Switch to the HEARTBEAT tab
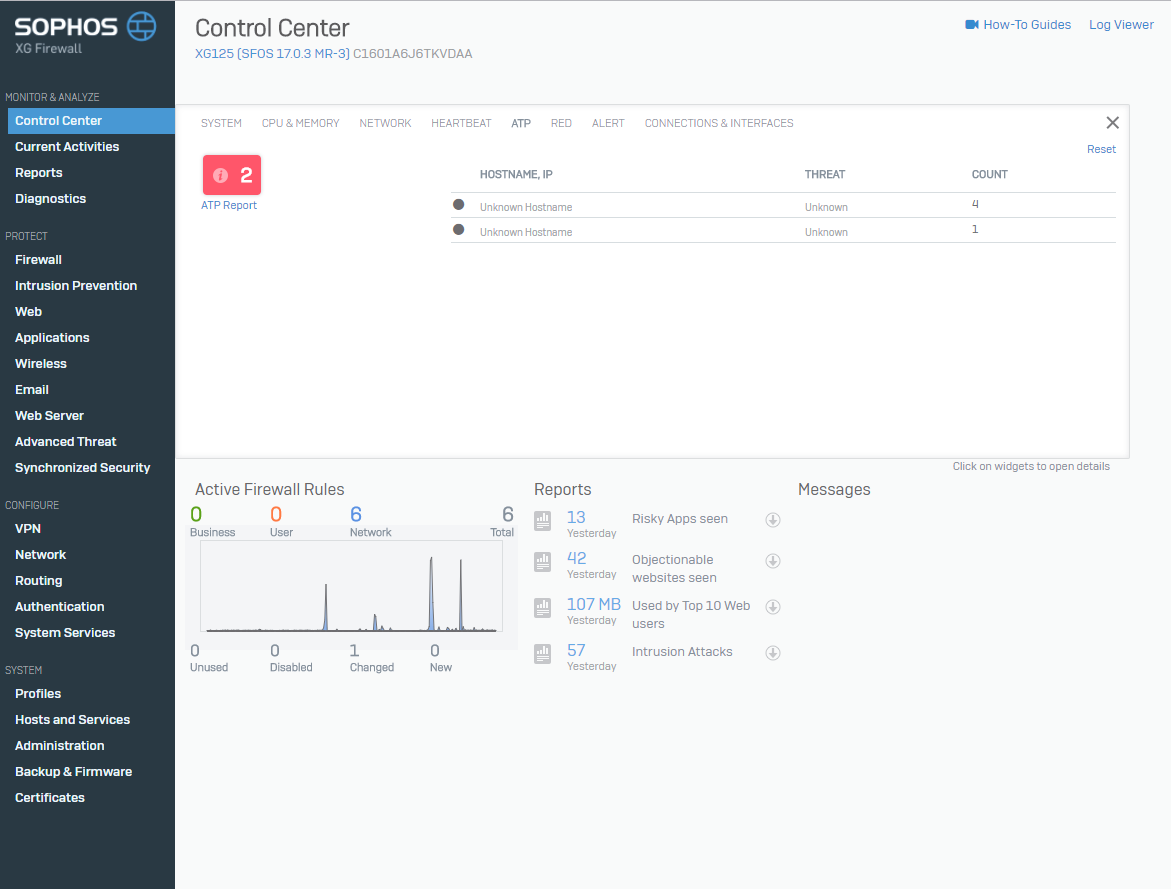Viewport: 1171px width, 889px height. (461, 123)
